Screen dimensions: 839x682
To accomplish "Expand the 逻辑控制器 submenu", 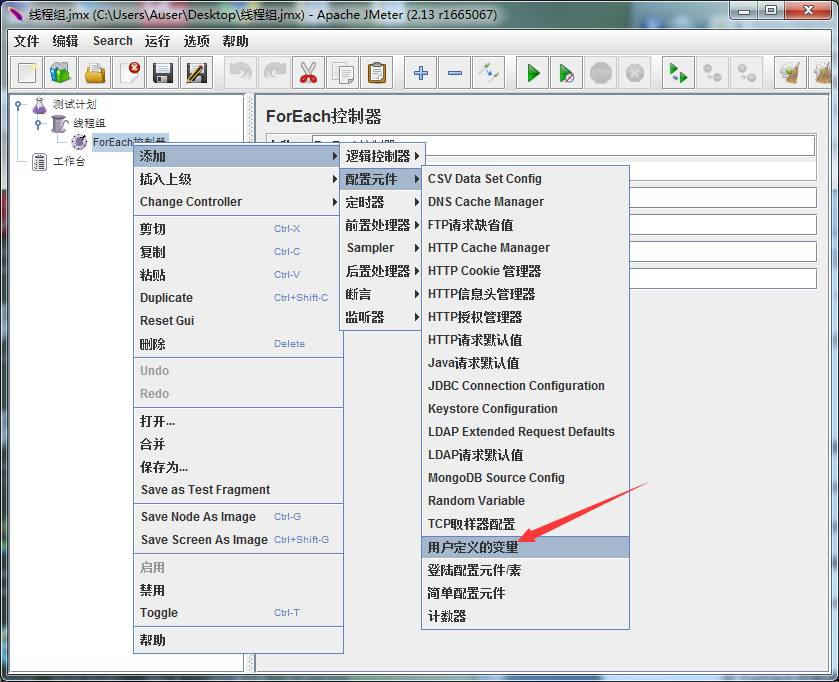I will coord(382,156).
